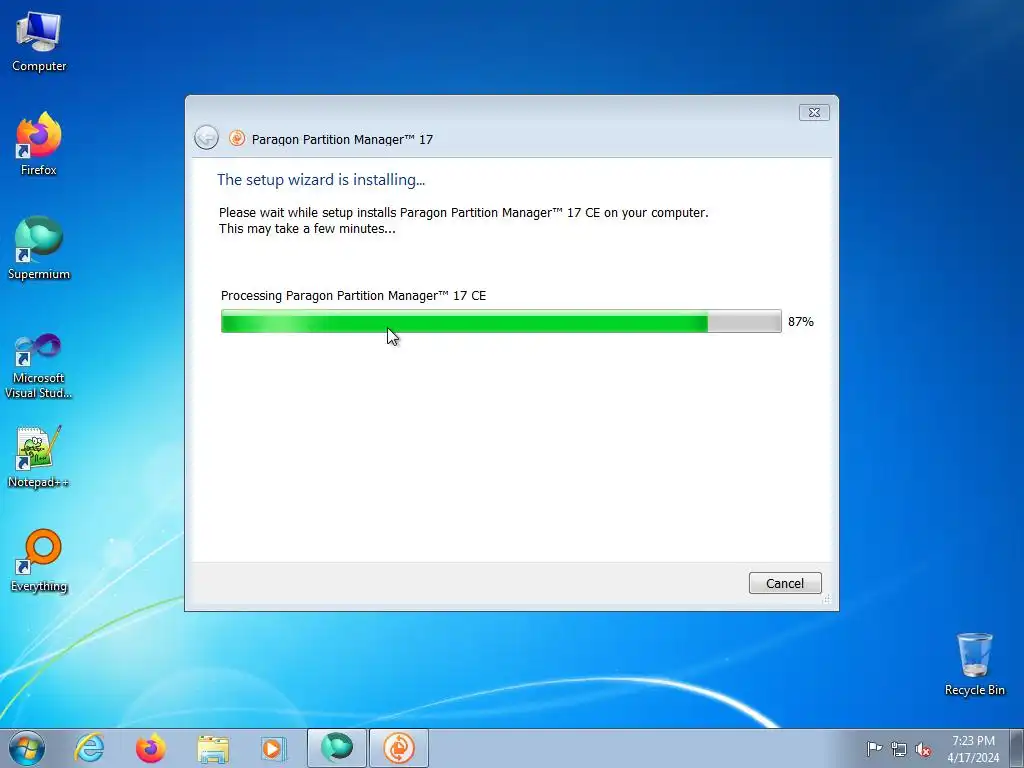Click the back arrow in setup wizard
This screenshot has width=1024, height=768.
click(206, 138)
